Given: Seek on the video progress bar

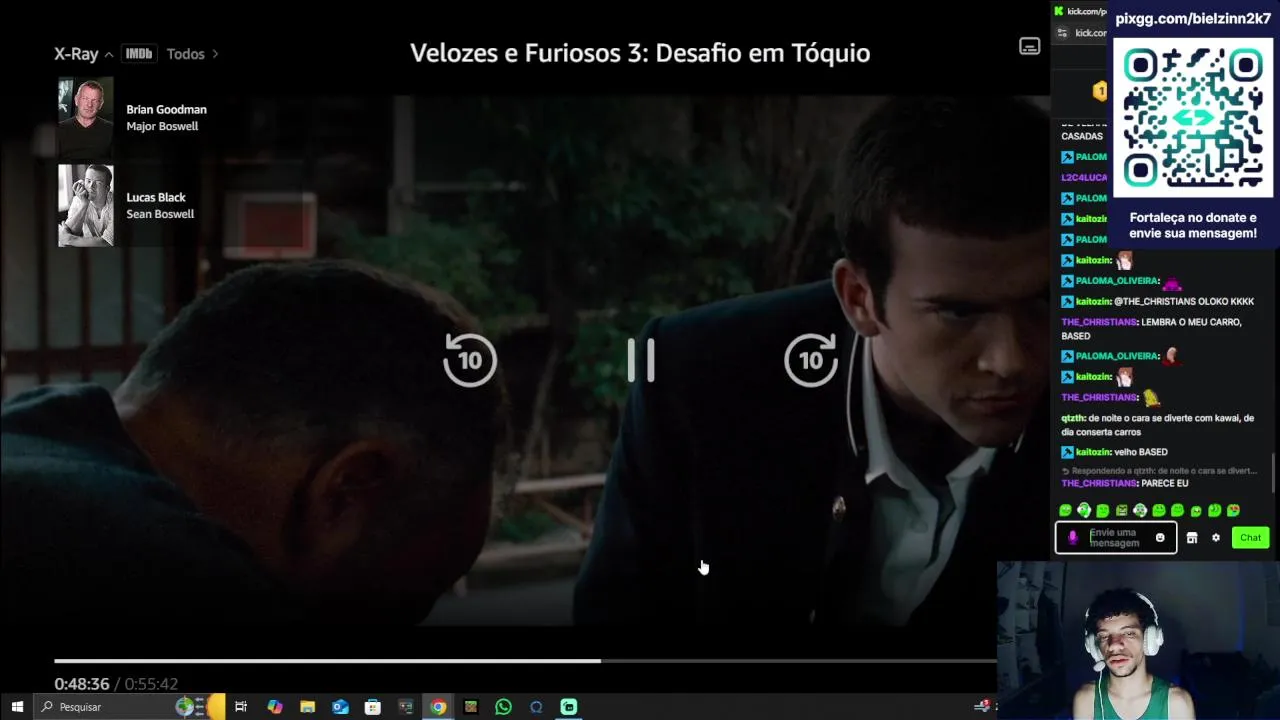Looking at the screenshot, I should (525, 661).
